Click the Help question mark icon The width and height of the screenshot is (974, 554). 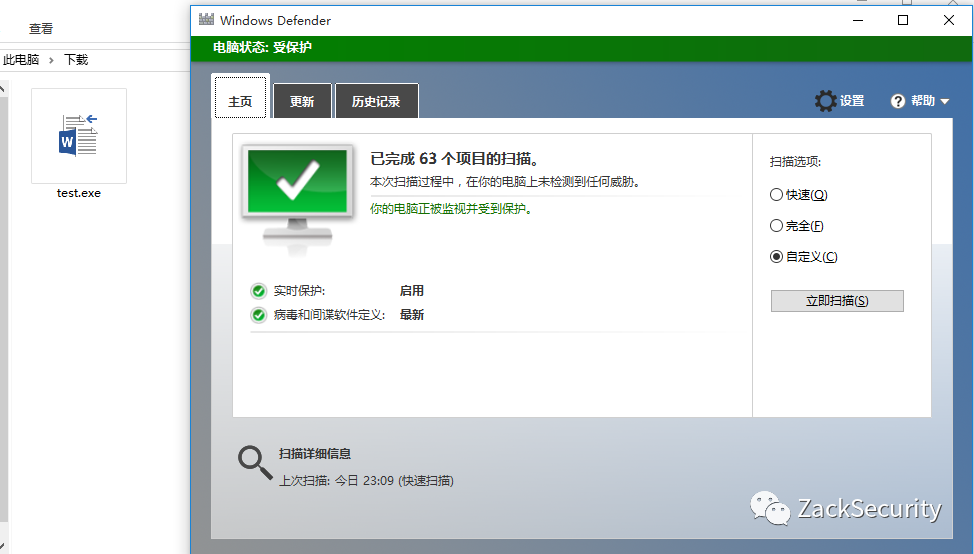pos(898,101)
